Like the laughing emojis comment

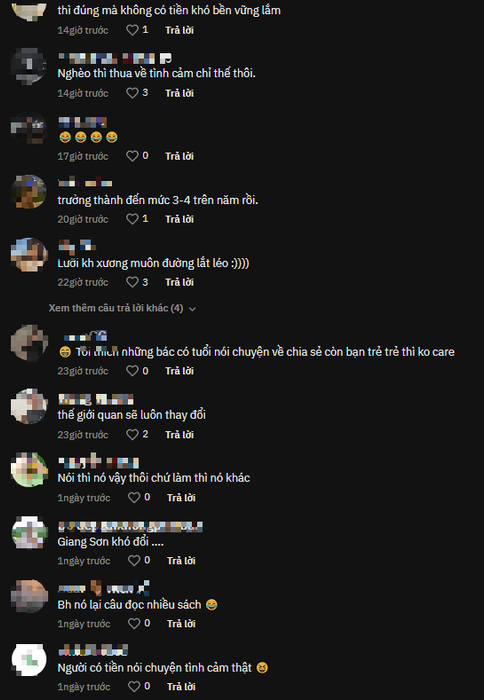pyautogui.click(x=132, y=156)
